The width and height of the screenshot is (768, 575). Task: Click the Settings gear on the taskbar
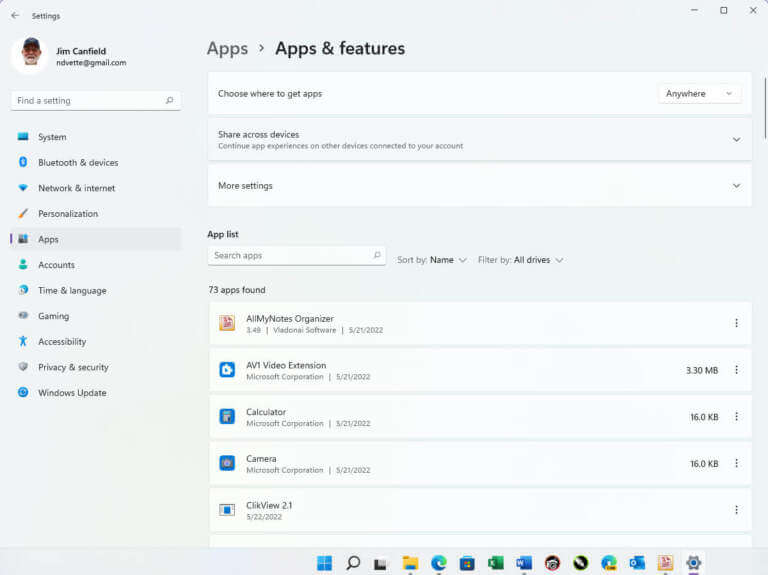pos(694,563)
